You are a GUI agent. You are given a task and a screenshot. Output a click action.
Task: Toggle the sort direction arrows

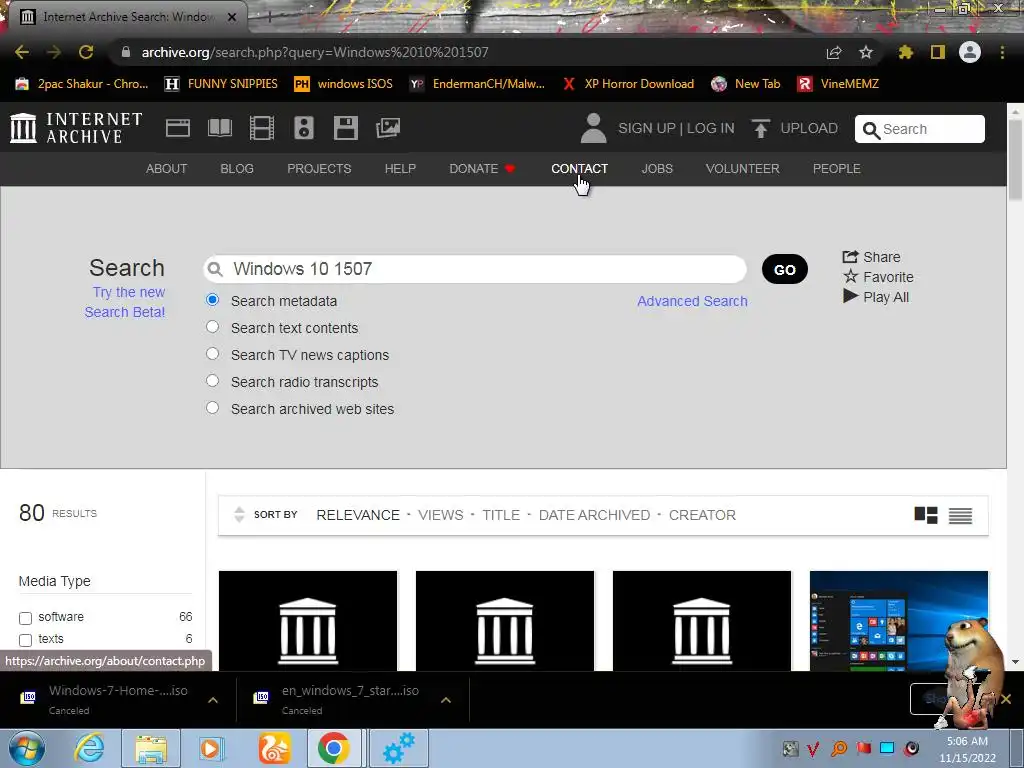click(239, 515)
